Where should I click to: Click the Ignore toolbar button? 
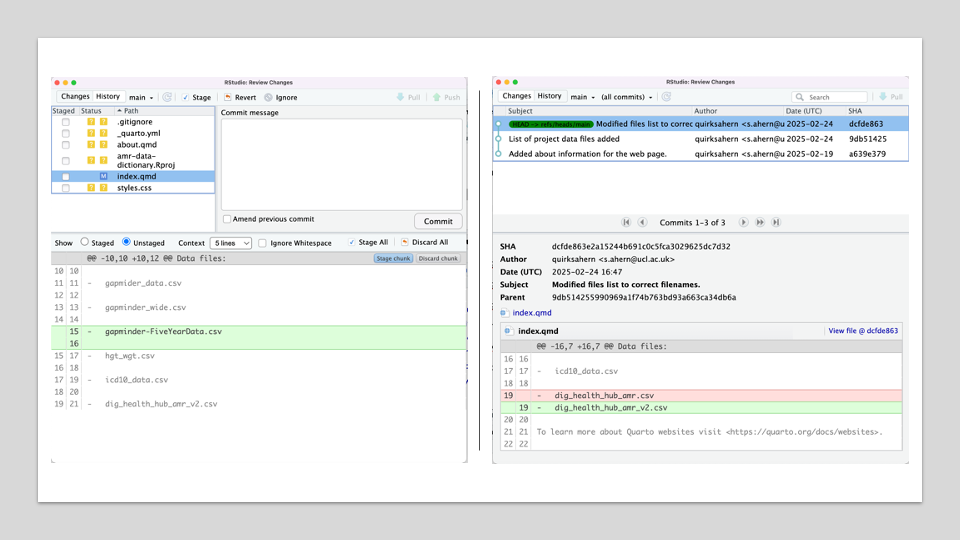(281, 97)
